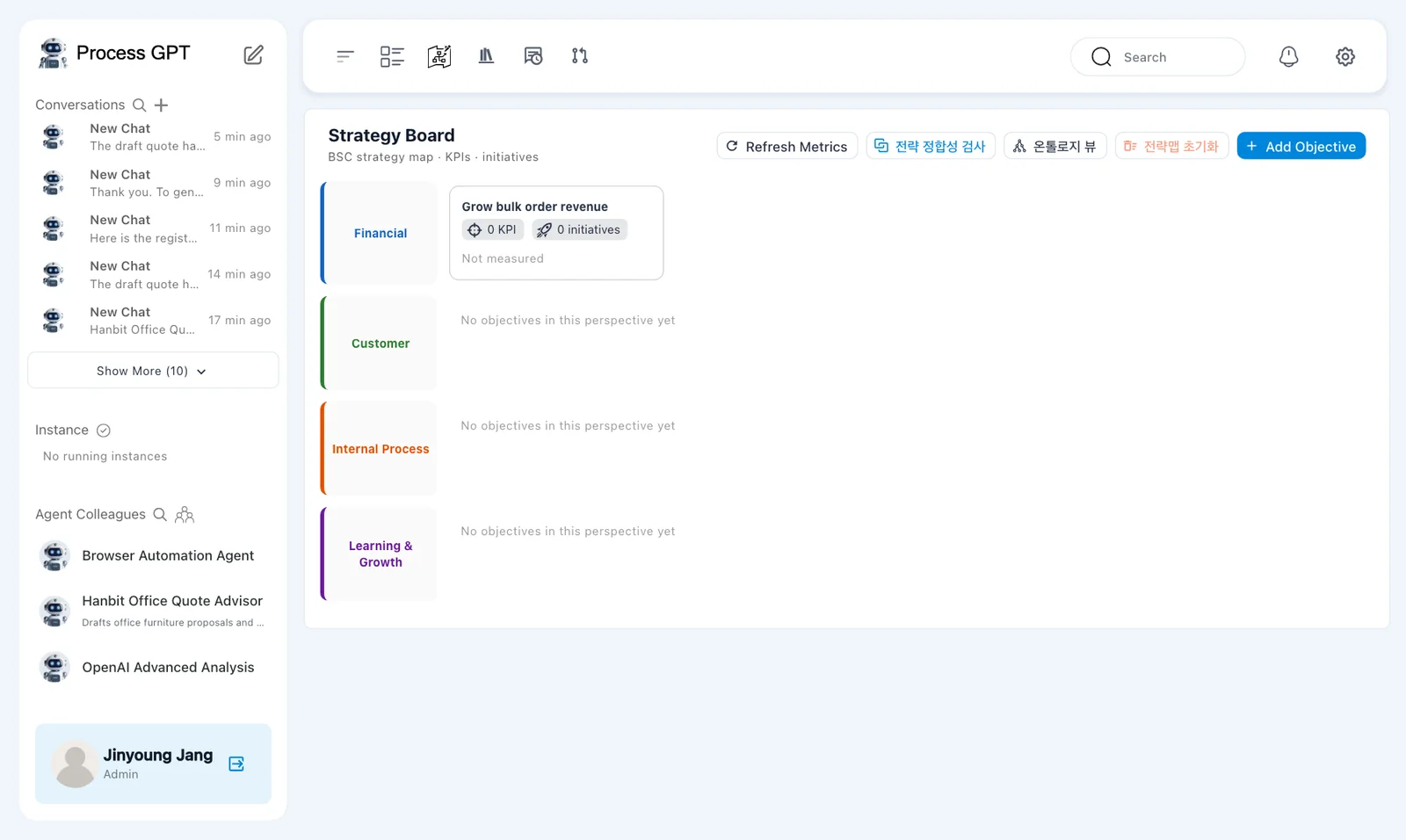Open Grow bulk order revenue objective card

point(556,233)
